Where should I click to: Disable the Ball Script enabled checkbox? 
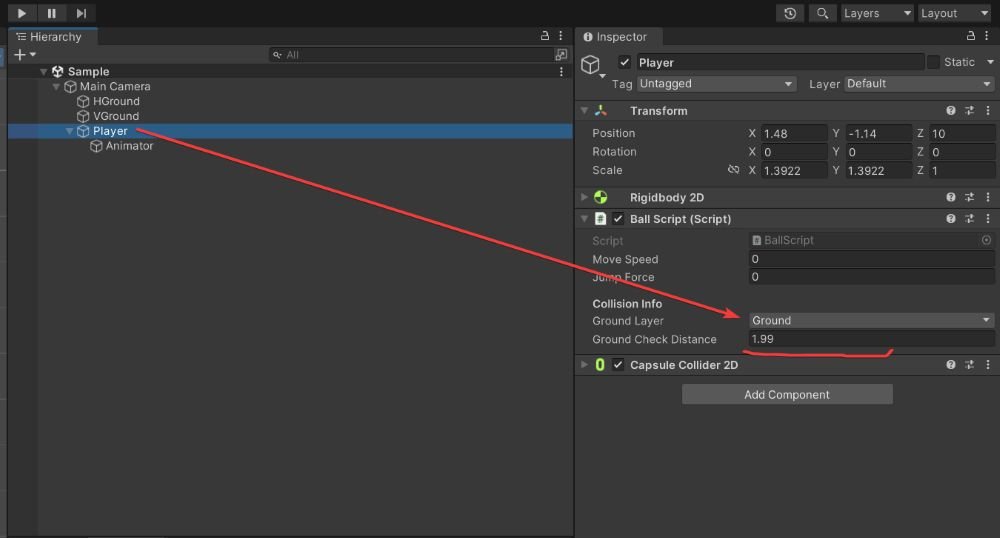click(x=618, y=219)
